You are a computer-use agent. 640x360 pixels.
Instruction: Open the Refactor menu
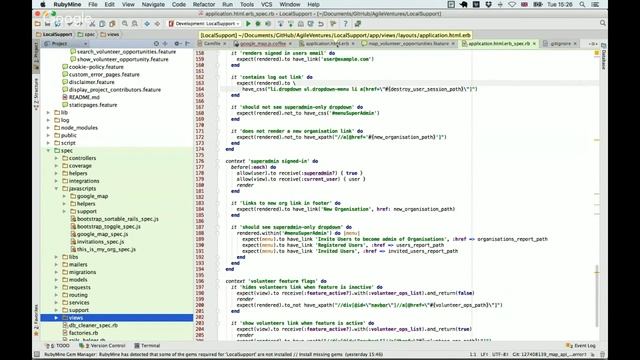point(204,4)
